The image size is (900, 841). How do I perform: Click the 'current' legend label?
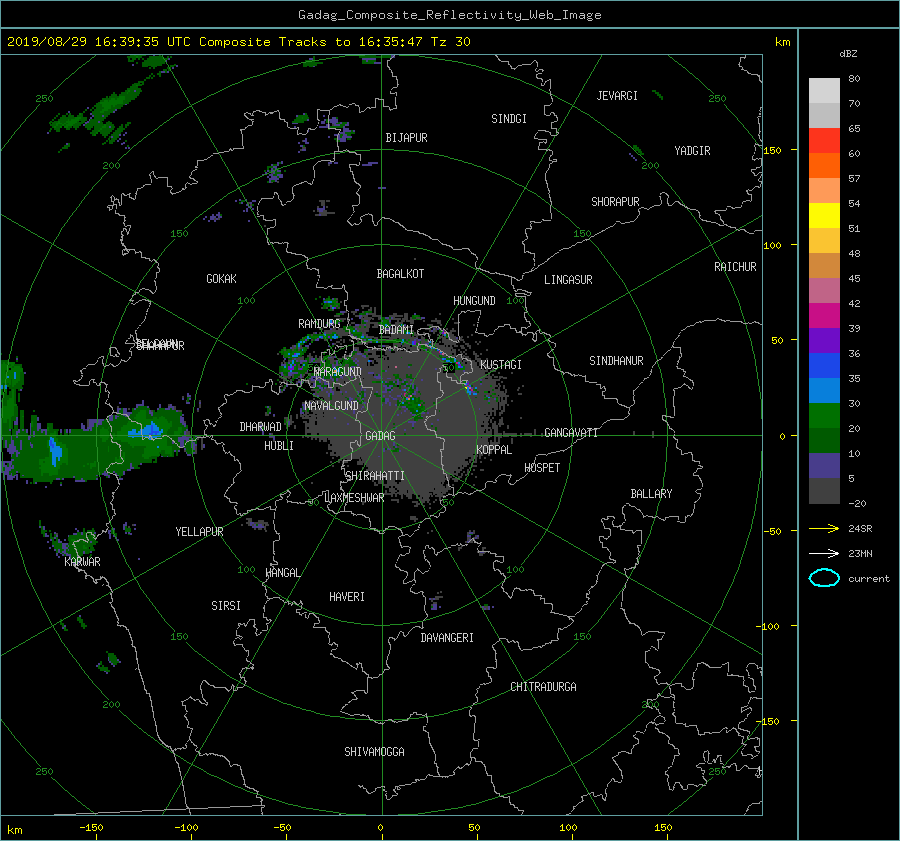(868, 579)
